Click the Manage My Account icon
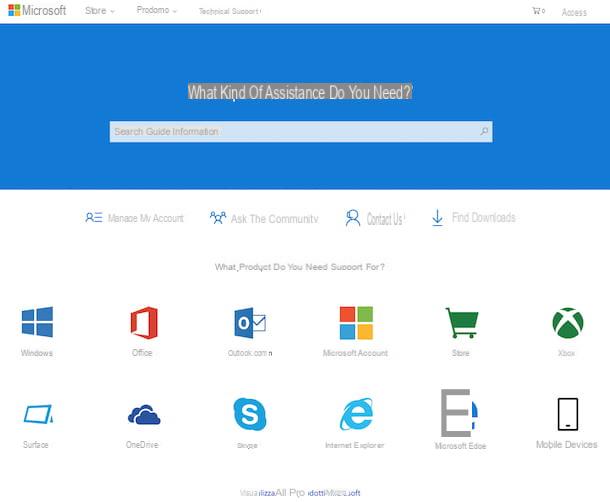The image size is (610, 502). click(94, 217)
